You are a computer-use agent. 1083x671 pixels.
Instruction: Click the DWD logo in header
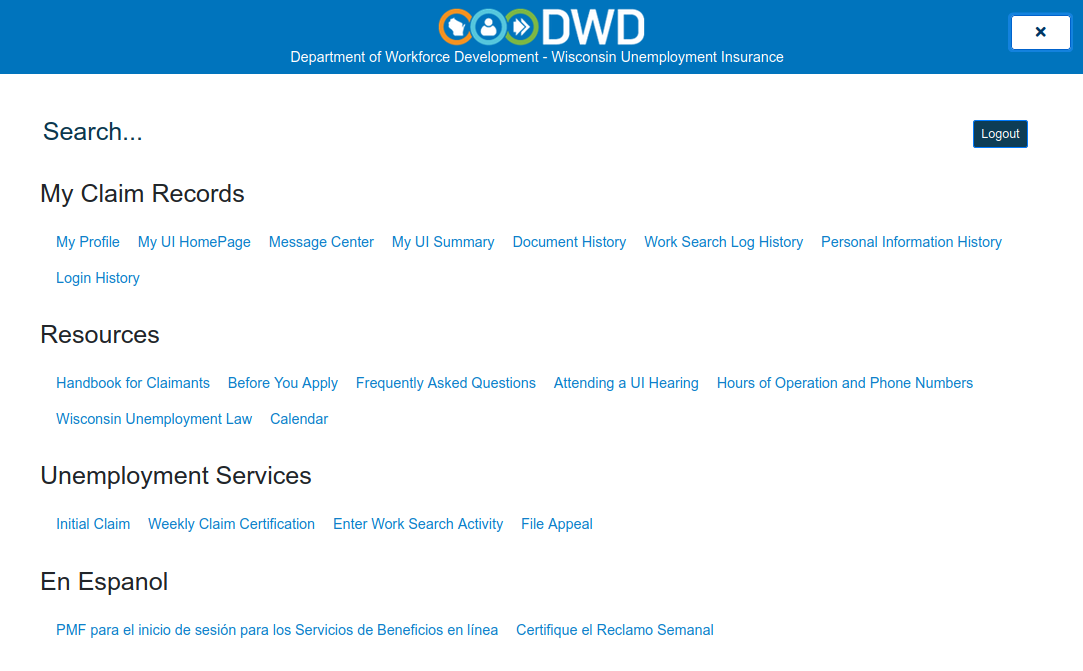(x=542, y=27)
